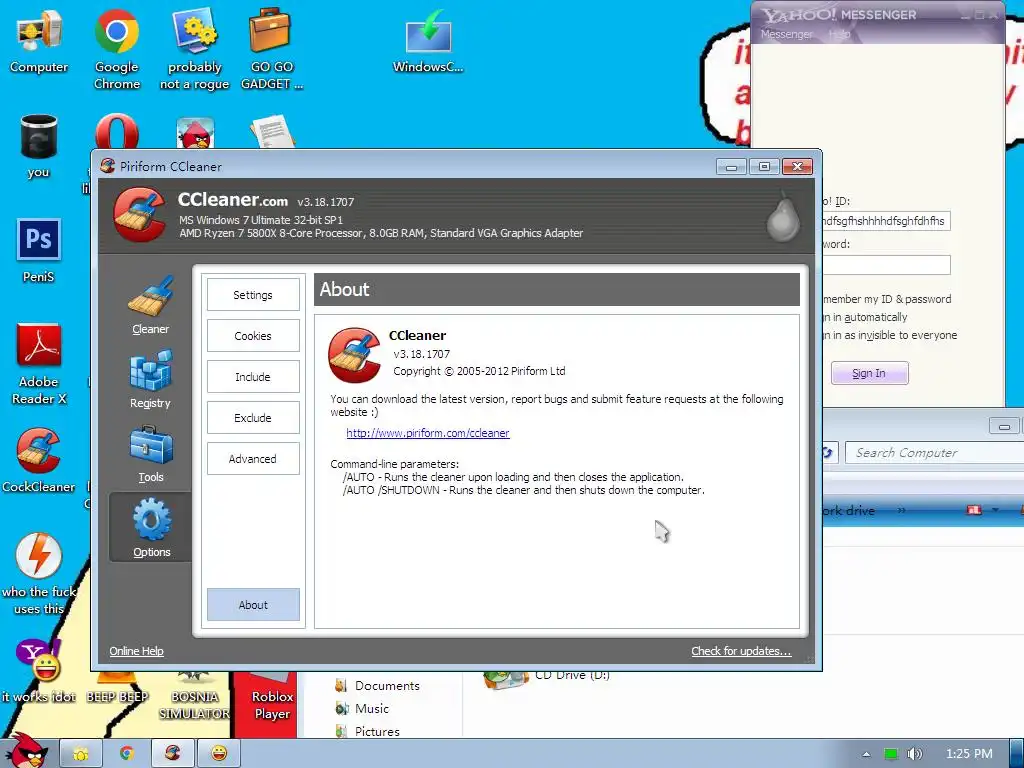Click the Show desktop button on the taskbar
This screenshot has width=1024, height=768.
click(1017, 754)
